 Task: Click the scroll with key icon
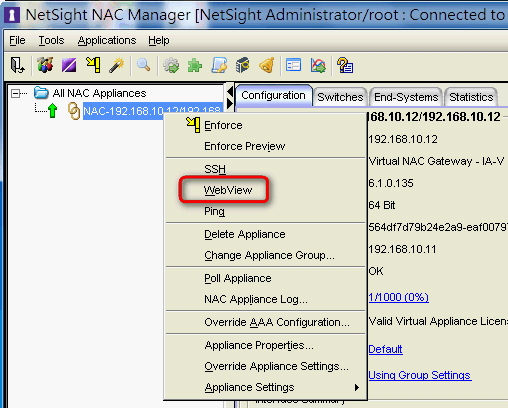[219, 65]
